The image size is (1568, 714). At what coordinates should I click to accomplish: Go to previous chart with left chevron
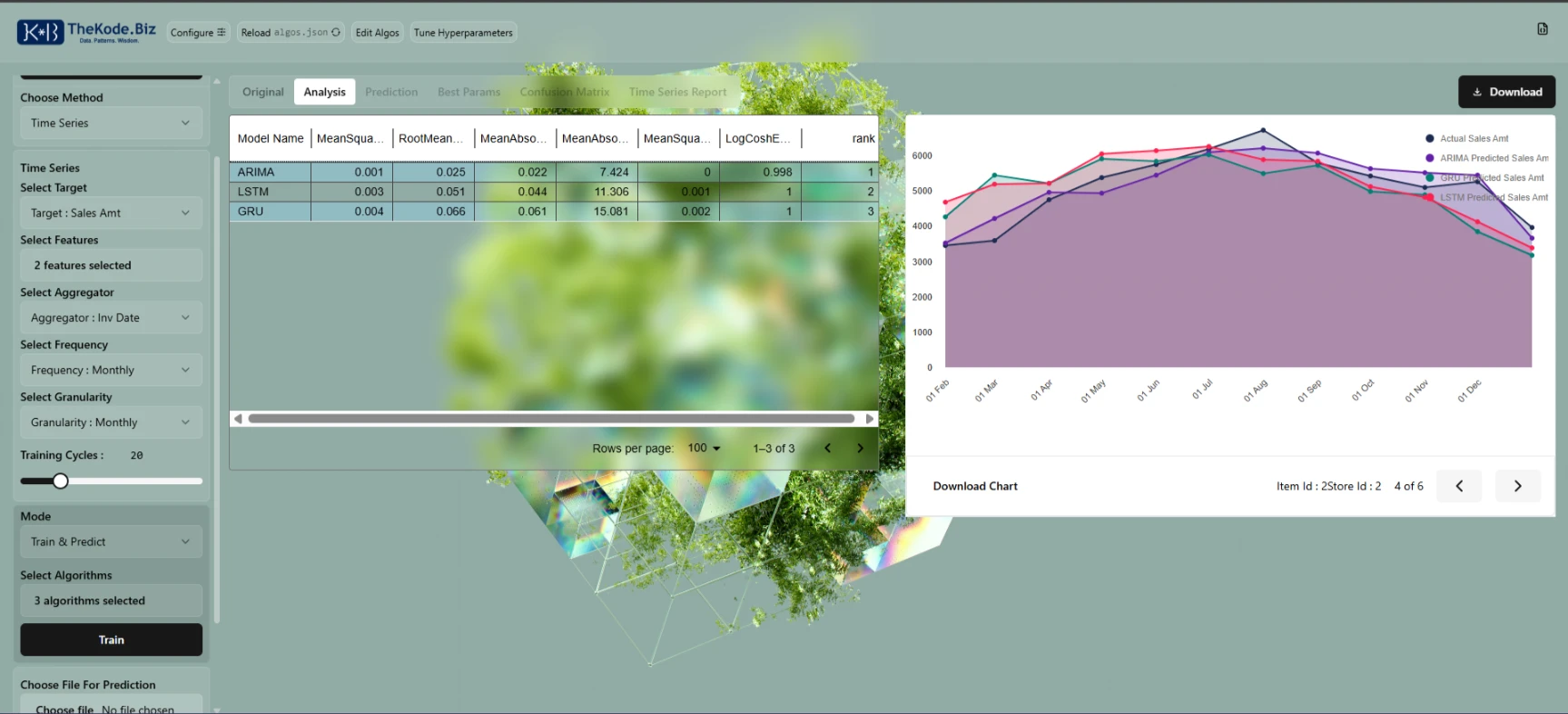[x=1459, y=486]
